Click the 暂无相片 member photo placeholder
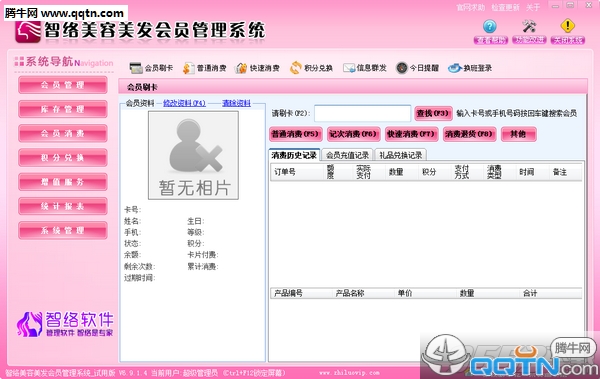Viewport: 600px width, 379px height. pyautogui.click(x=194, y=155)
